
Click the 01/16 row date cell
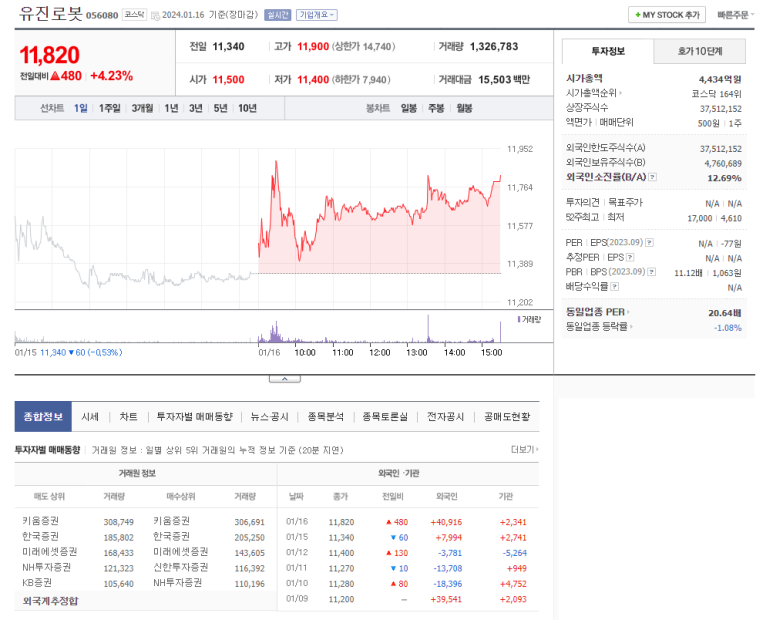click(x=297, y=521)
